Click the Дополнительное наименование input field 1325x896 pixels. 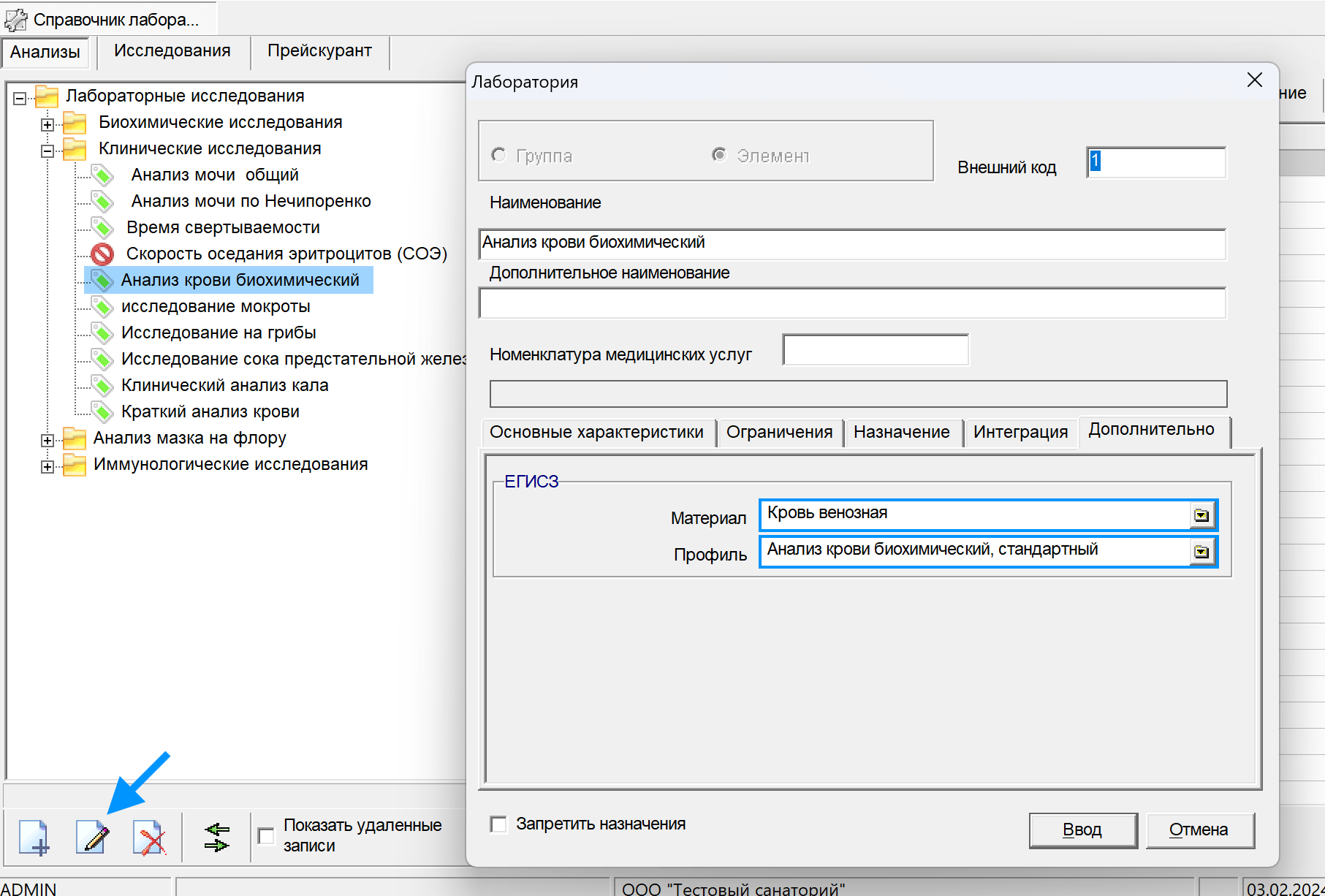(x=851, y=303)
